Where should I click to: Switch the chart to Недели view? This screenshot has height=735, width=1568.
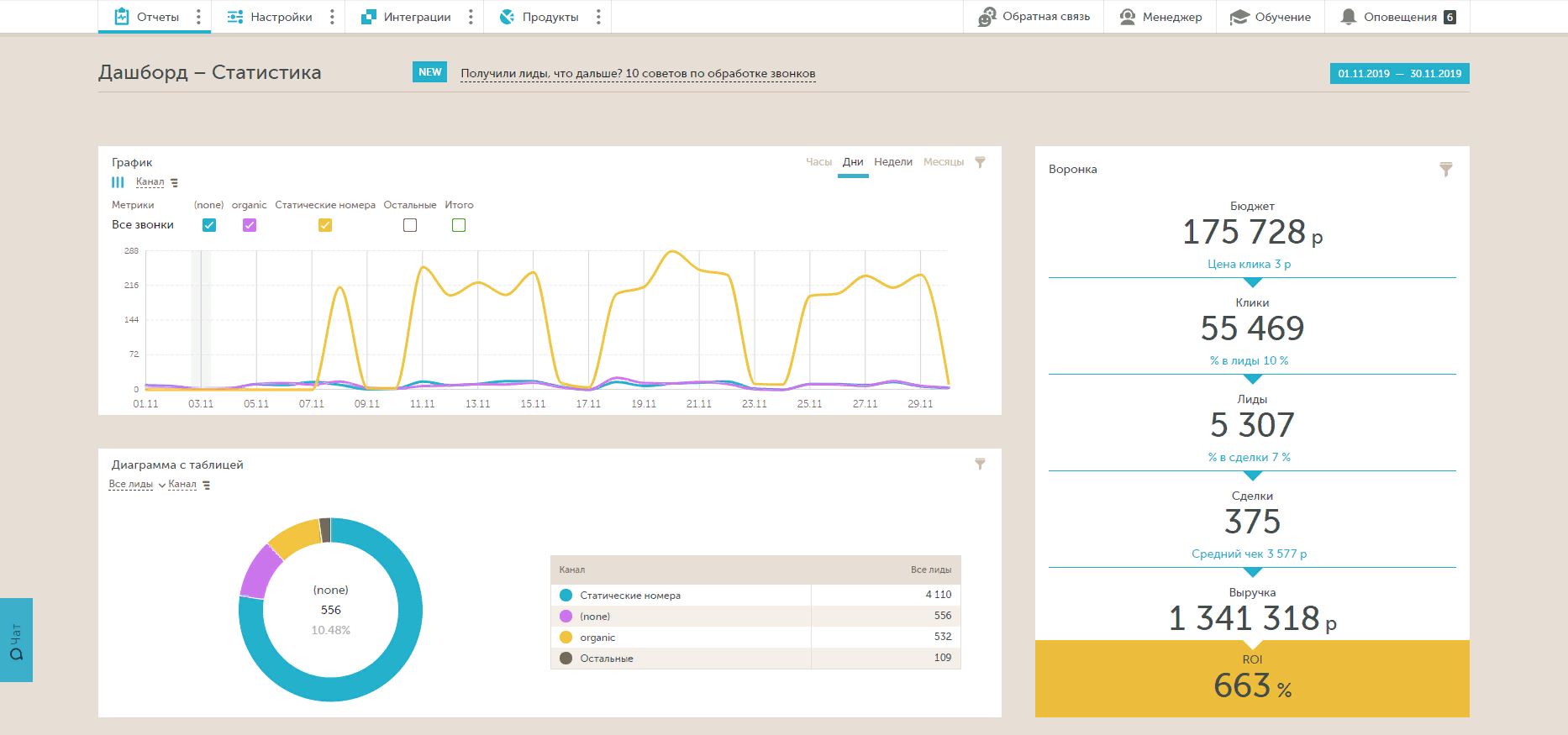893,162
